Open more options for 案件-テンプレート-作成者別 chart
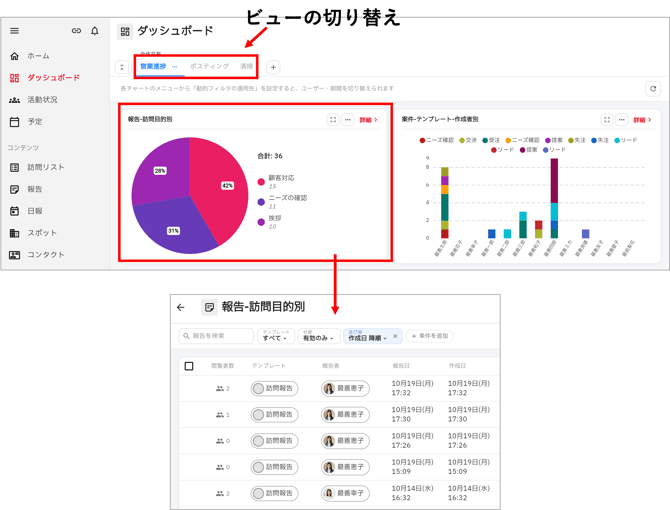Image resolution: width=670 pixels, height=510 pixels. 622,120
